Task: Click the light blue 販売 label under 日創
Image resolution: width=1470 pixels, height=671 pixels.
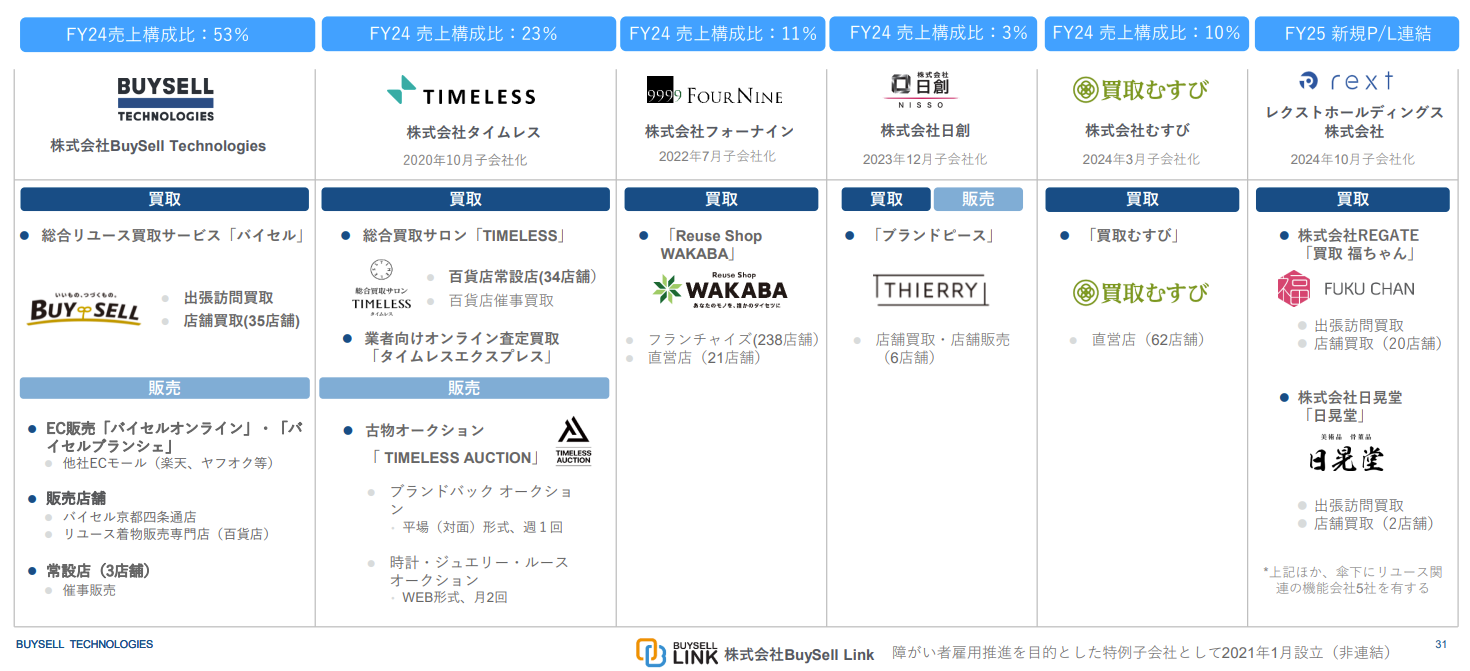Action: pos(977,199)
